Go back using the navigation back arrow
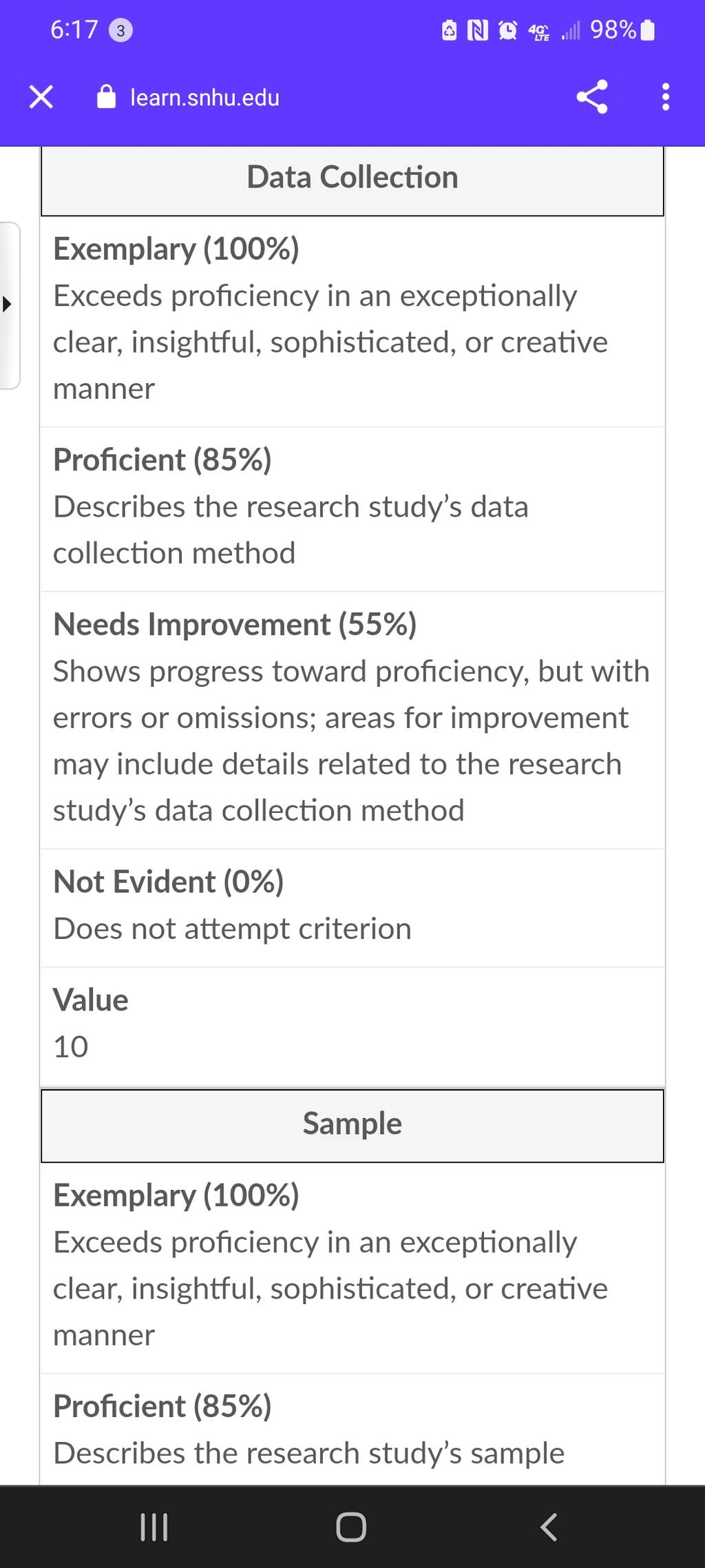The height and width of the screenshot is (1568, 705). [x=548, y=1527]
